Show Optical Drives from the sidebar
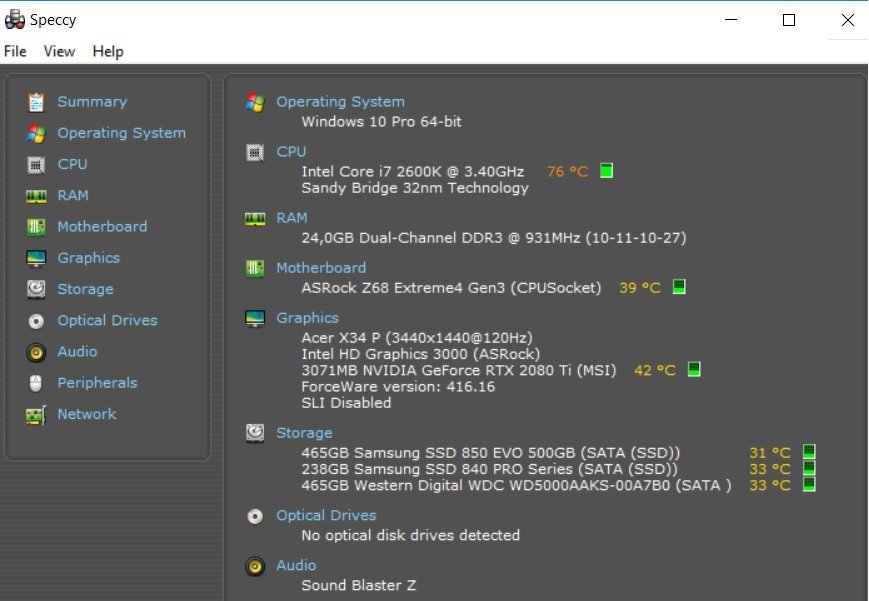The width and height of the screenshot is (869, 601). pos(108,320)
